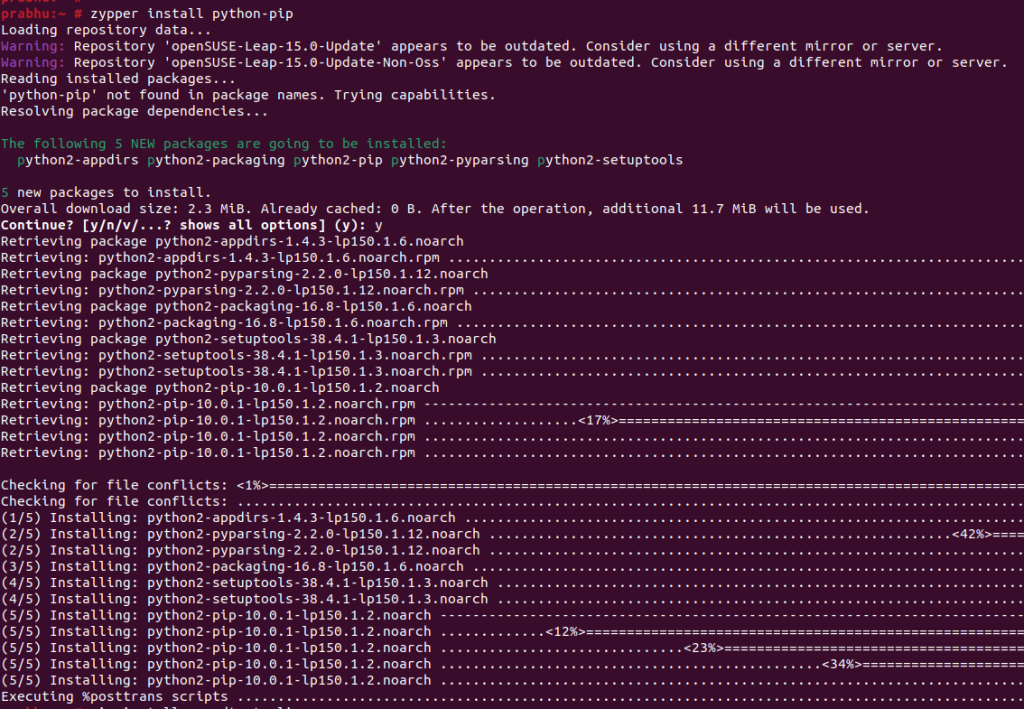Select the 'Reading installed packages...' line
Image resolution: width=1024 pixels, height=709 pixels.
(118, 79)
